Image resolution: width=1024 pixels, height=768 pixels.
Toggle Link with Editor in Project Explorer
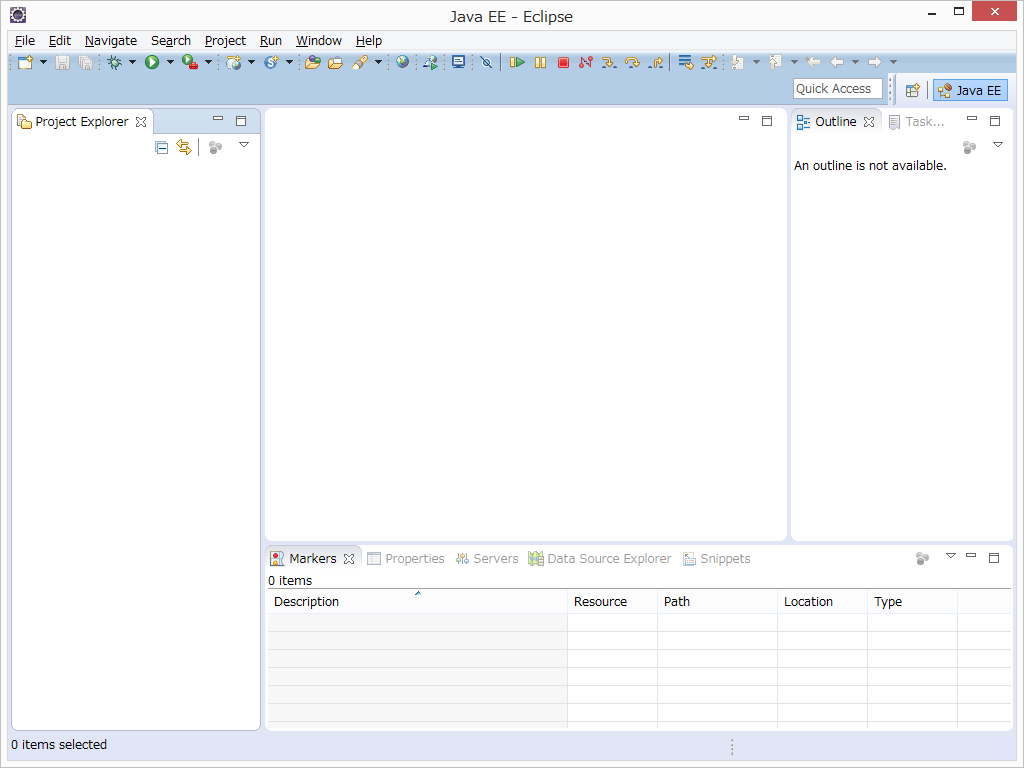(184, 146)
